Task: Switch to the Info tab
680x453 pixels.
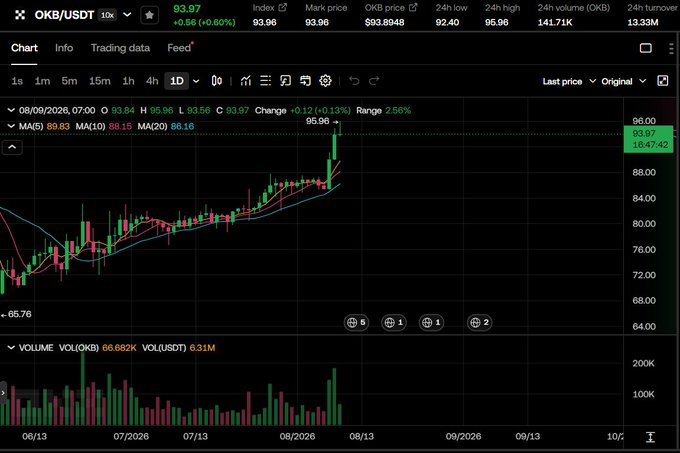Action: click(64, 48)
